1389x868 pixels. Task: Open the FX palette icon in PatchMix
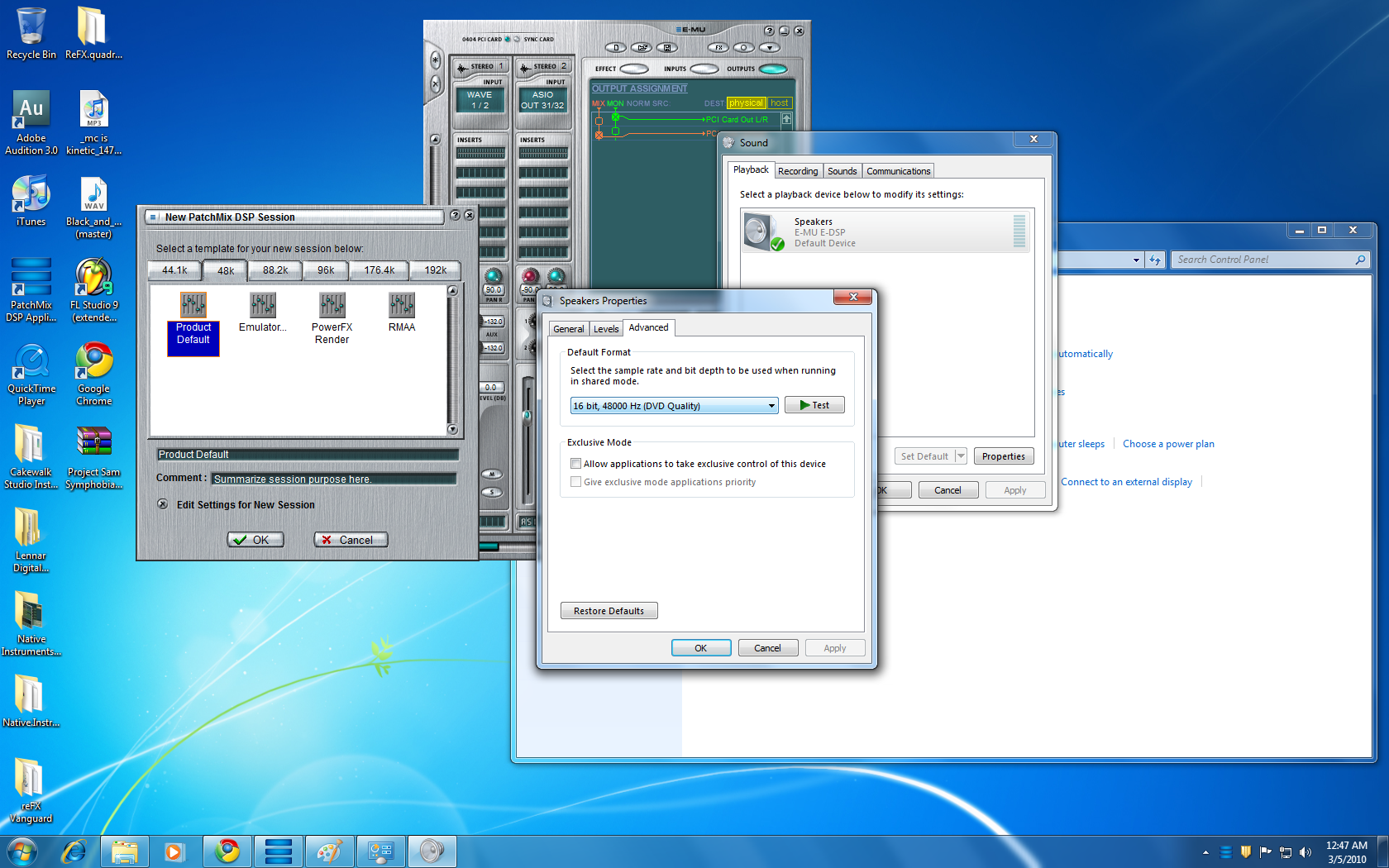pos(718,48)
